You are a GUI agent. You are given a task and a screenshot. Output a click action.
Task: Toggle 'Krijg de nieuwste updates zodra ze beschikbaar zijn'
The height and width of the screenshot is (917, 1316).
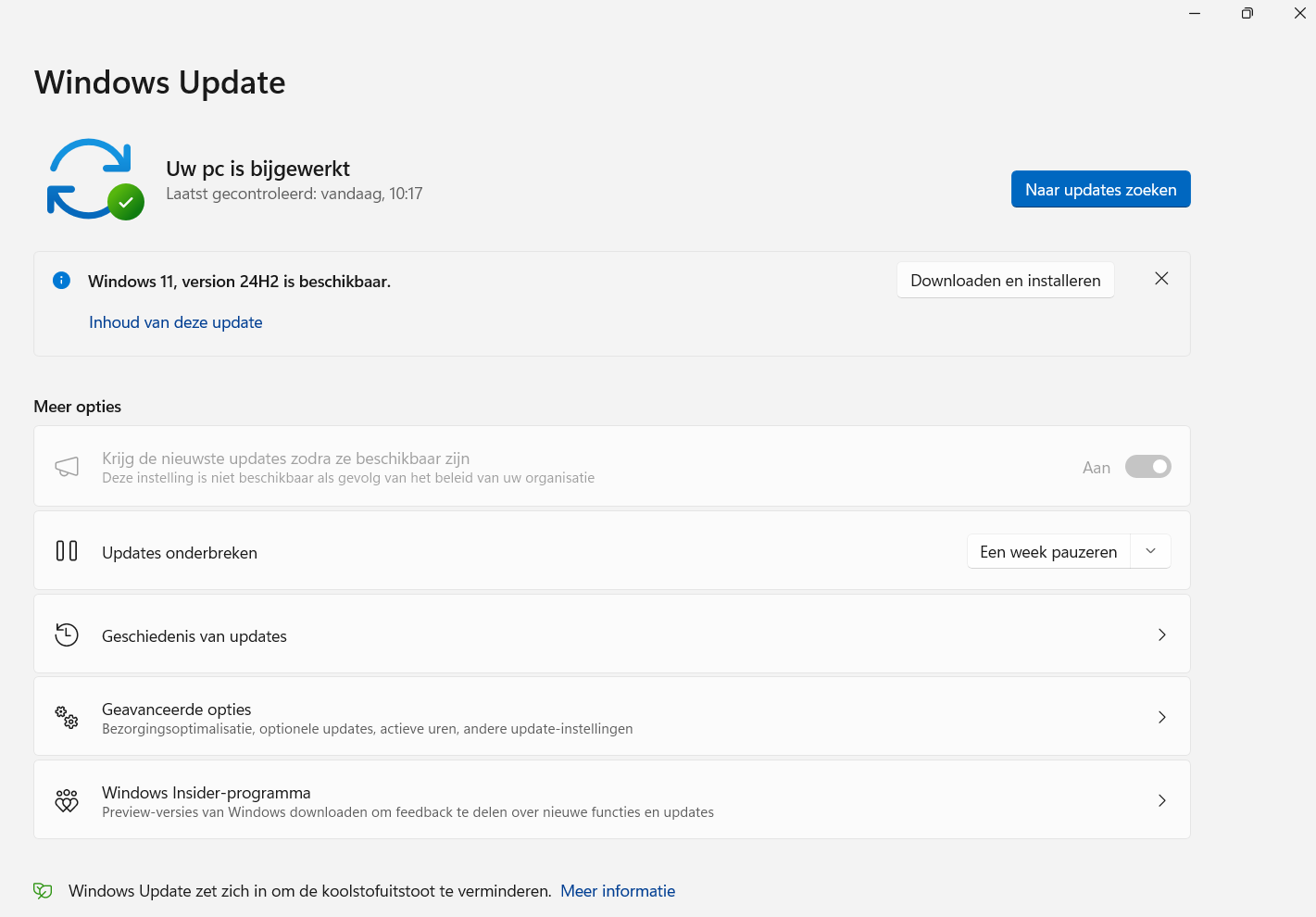point(1147,466)
